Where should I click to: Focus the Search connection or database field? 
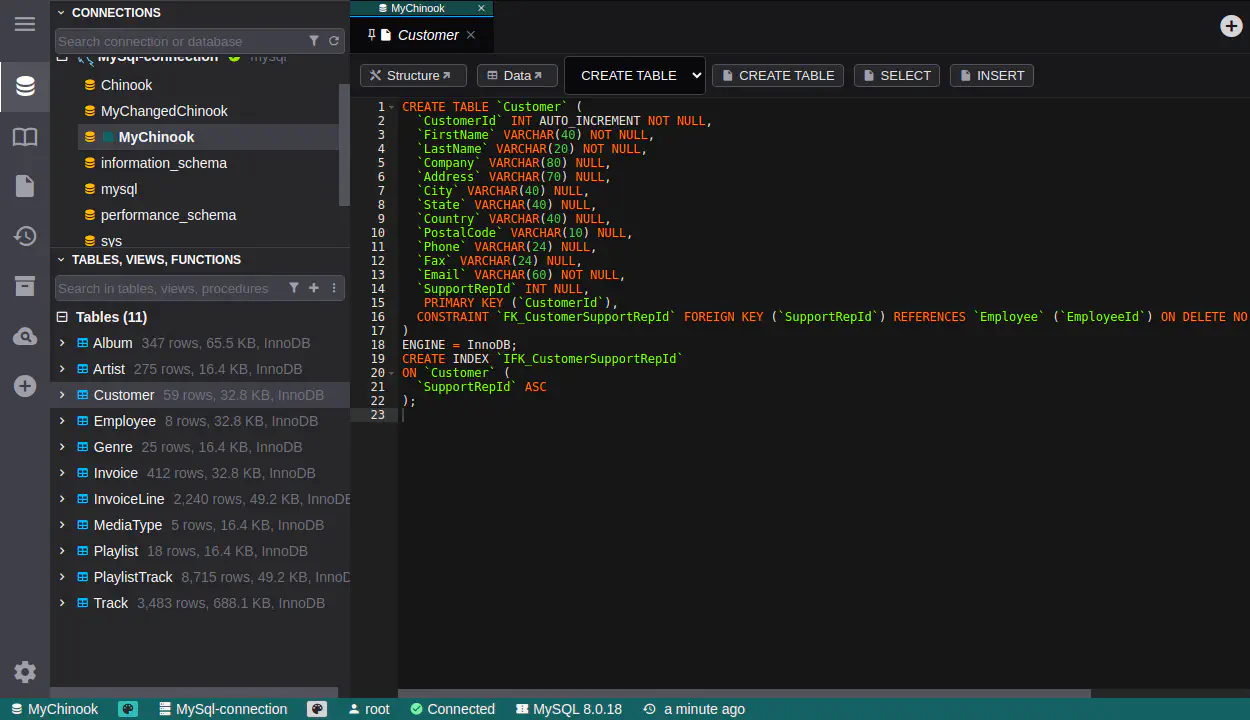coord(178,41)
